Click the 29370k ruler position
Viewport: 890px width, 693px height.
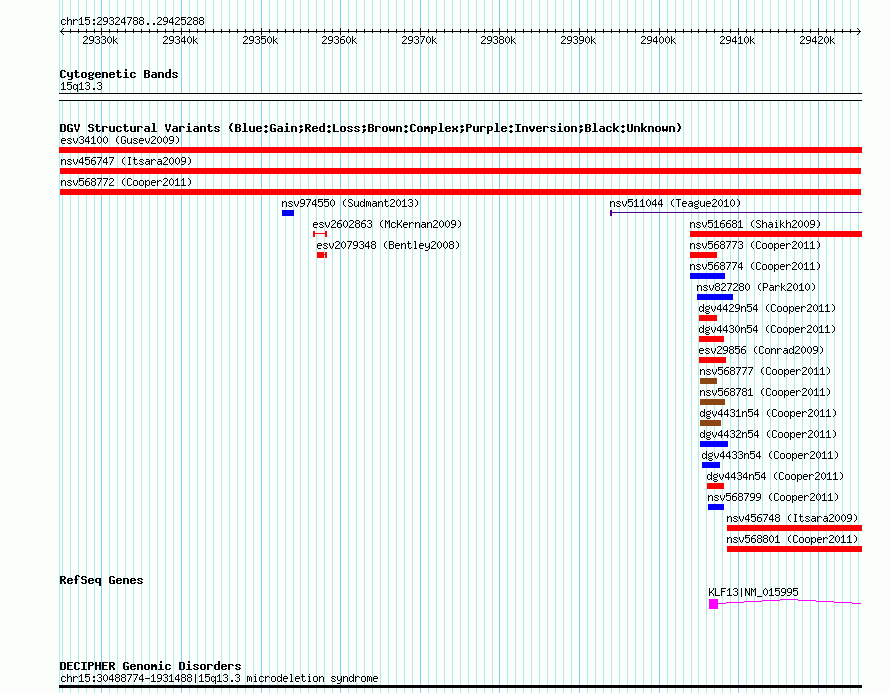pos(419,40)
